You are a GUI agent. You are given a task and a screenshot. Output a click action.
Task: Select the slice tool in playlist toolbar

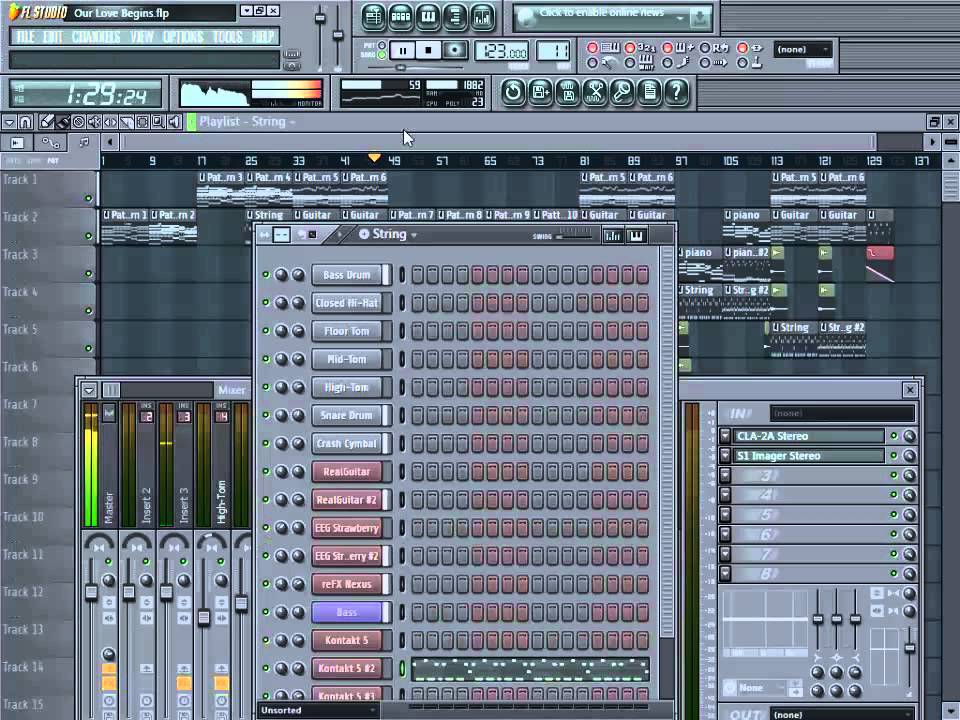(x=126, y=122)
